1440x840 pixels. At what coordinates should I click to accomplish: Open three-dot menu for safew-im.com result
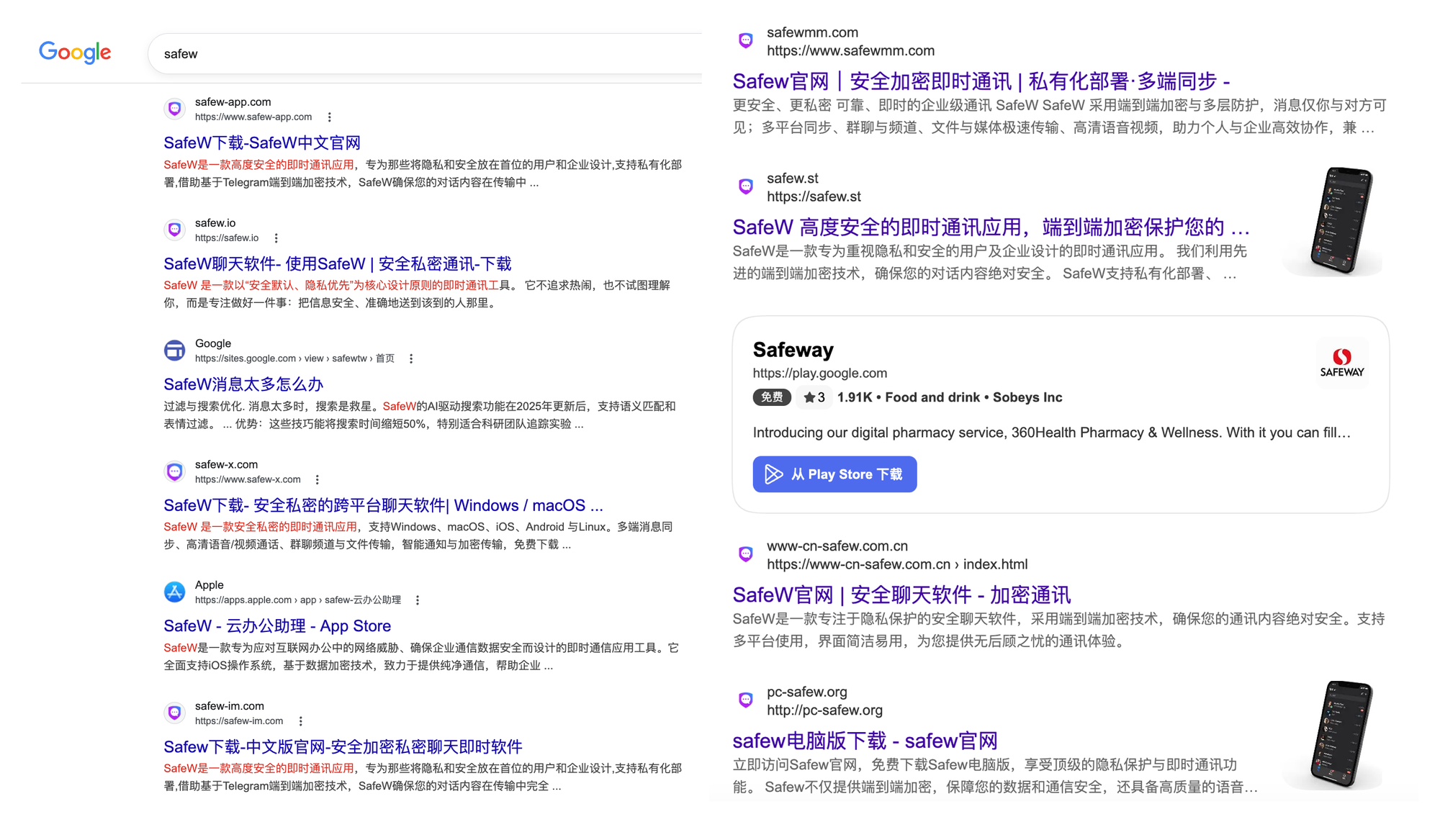(301, 721)
